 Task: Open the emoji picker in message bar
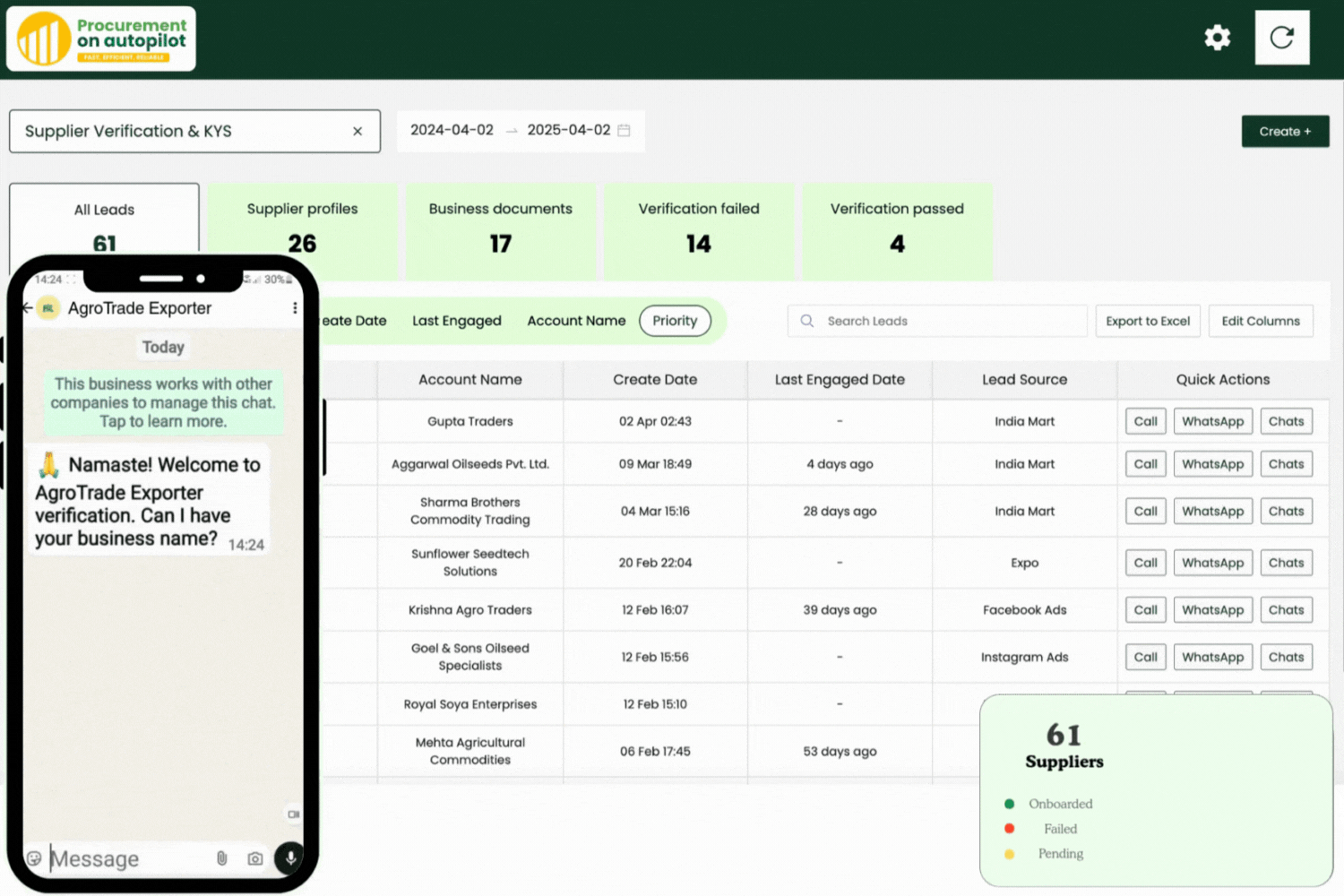point(34,858)
